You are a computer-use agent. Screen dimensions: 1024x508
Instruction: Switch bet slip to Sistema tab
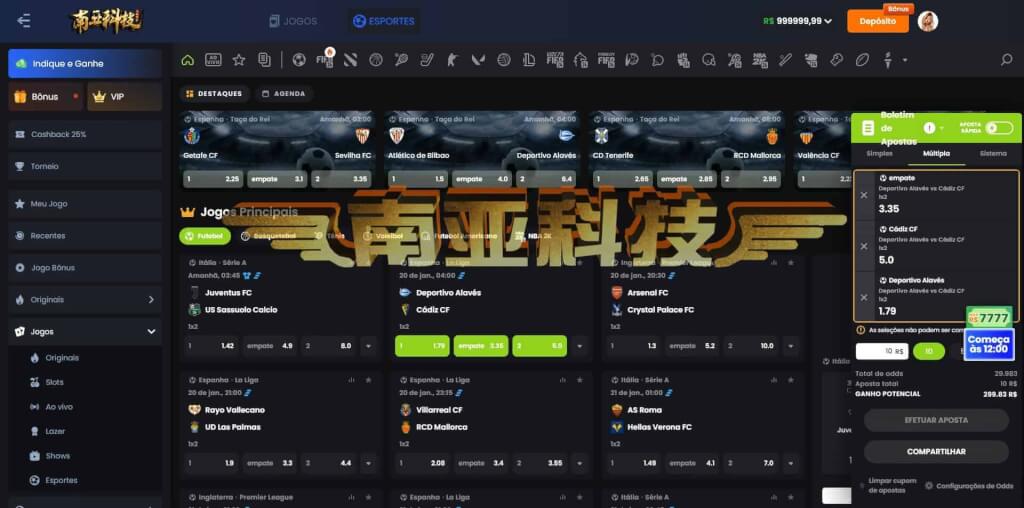994,153
